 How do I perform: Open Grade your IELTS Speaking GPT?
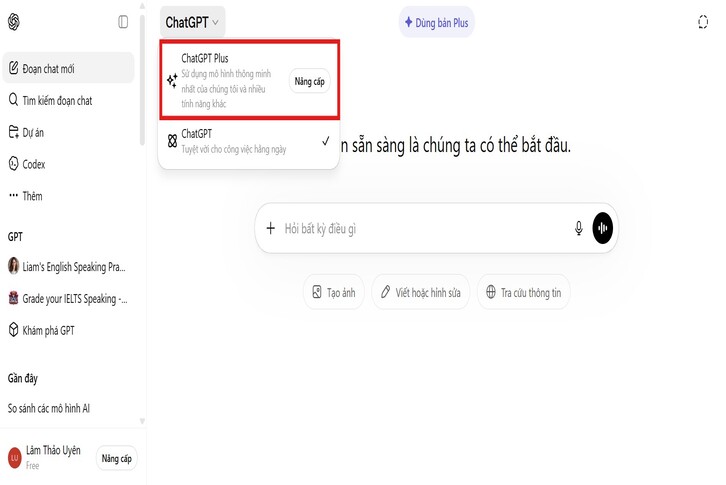click(69, 299)
